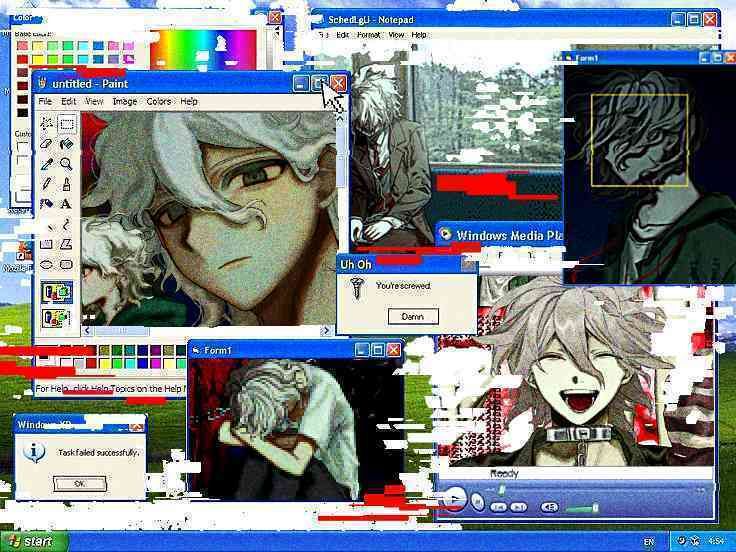The height and width of the screenshot is (552, 736).
Task: Click the Play button in Media Player
Action: point(454,499)
